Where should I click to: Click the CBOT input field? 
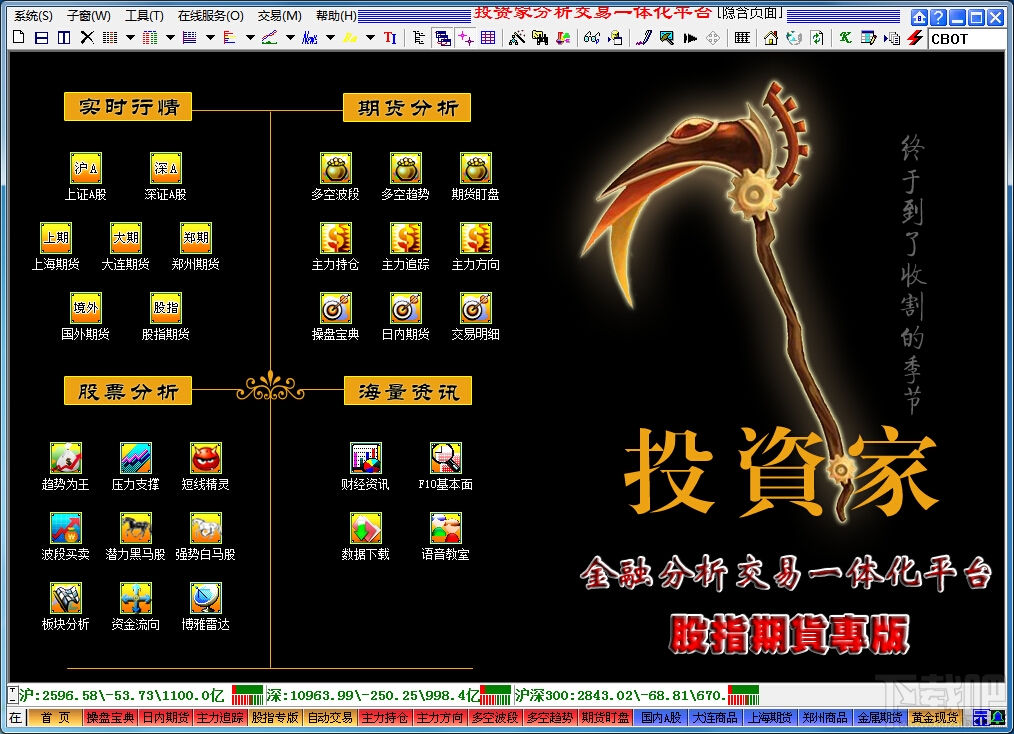(966, 39)
